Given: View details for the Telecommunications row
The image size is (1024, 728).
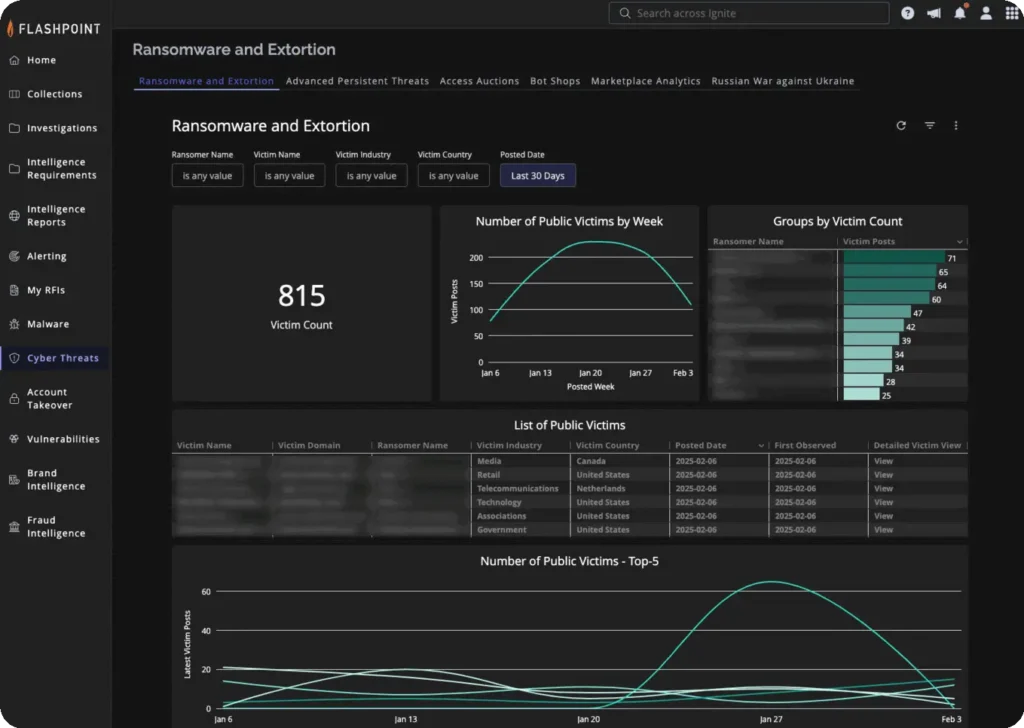Looking at the screenshot, I should (884, 488).
